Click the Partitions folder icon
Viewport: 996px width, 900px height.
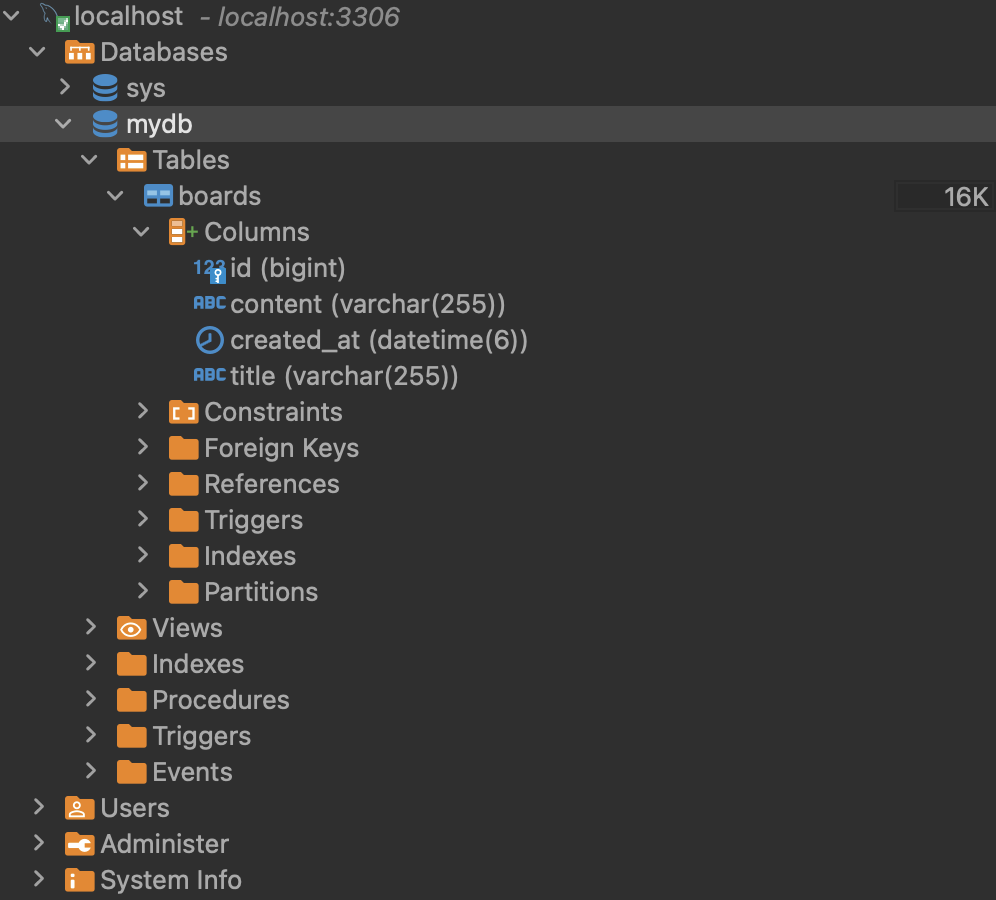pyautogui.click(x=184, y=592)
